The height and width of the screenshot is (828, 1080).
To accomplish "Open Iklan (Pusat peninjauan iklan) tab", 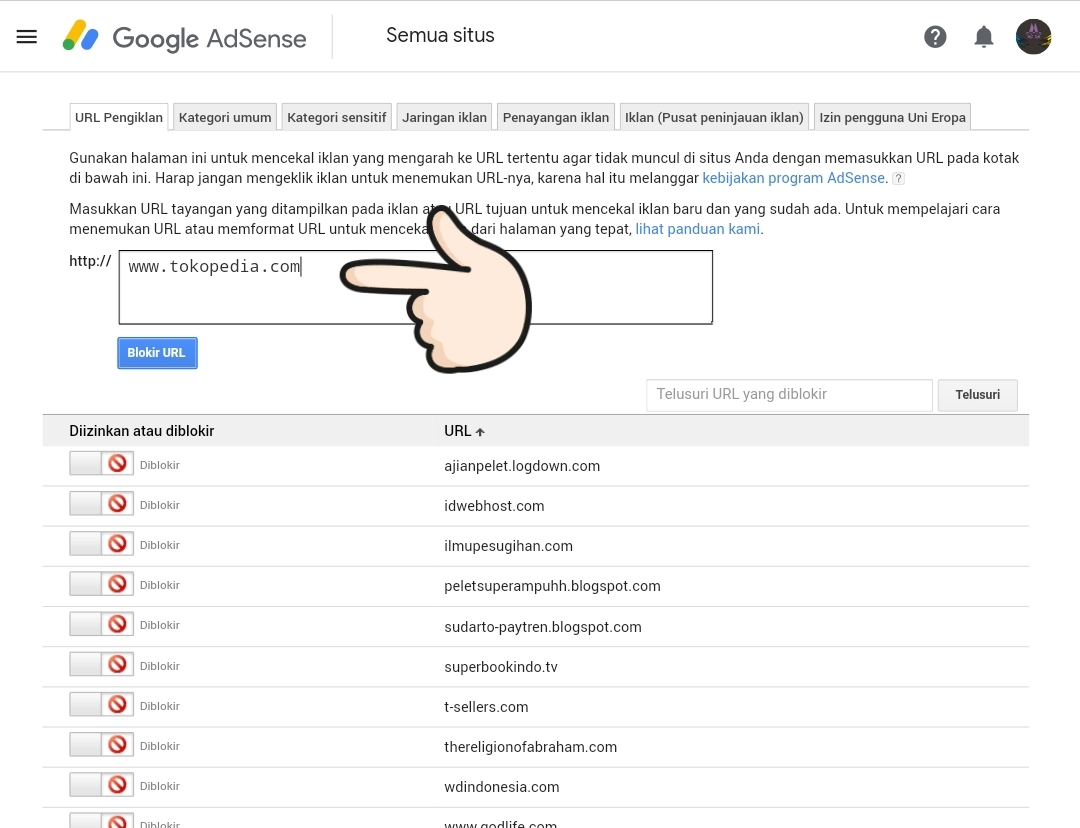I will pyautogui.click(x=714, y=117).
